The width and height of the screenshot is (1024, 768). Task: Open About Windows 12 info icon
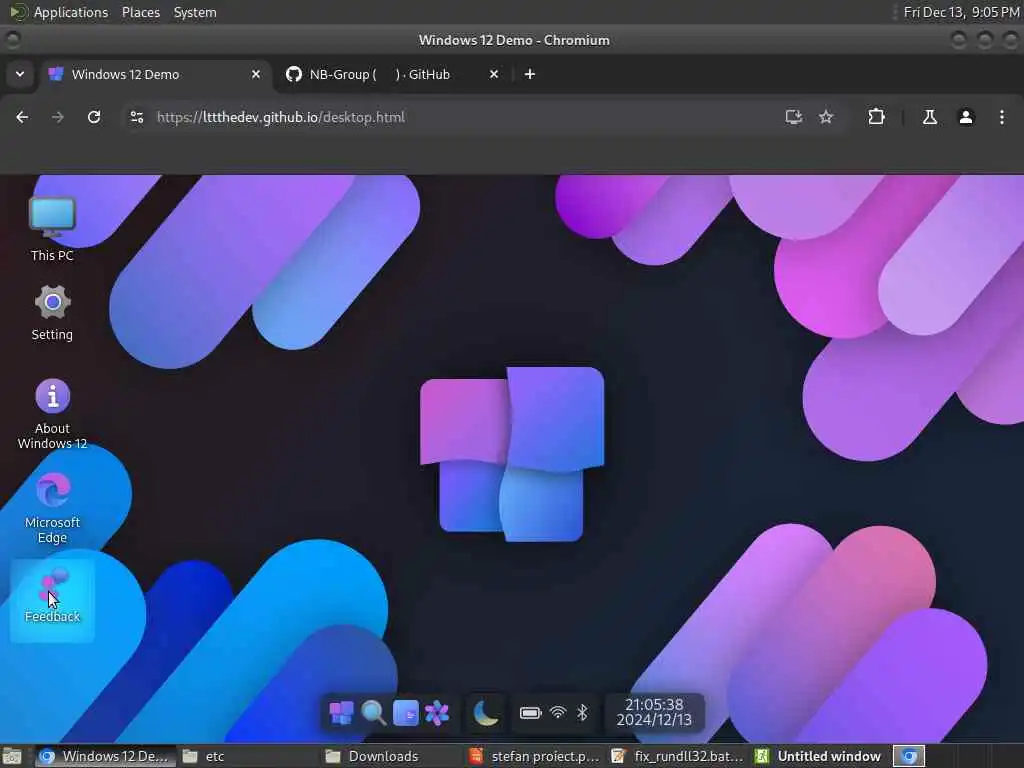[x=52, y=414]
